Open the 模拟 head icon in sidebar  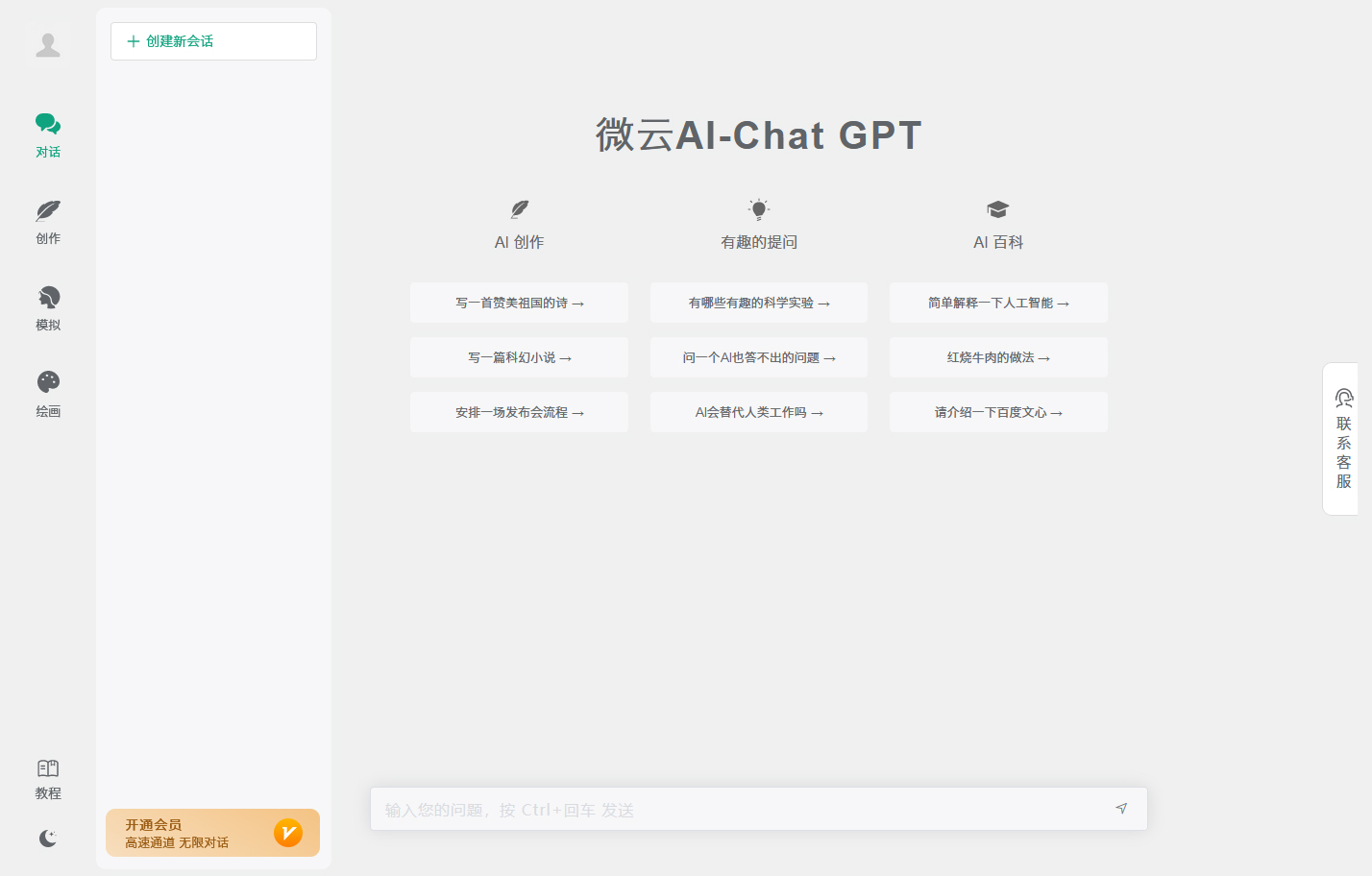point(48,297)
